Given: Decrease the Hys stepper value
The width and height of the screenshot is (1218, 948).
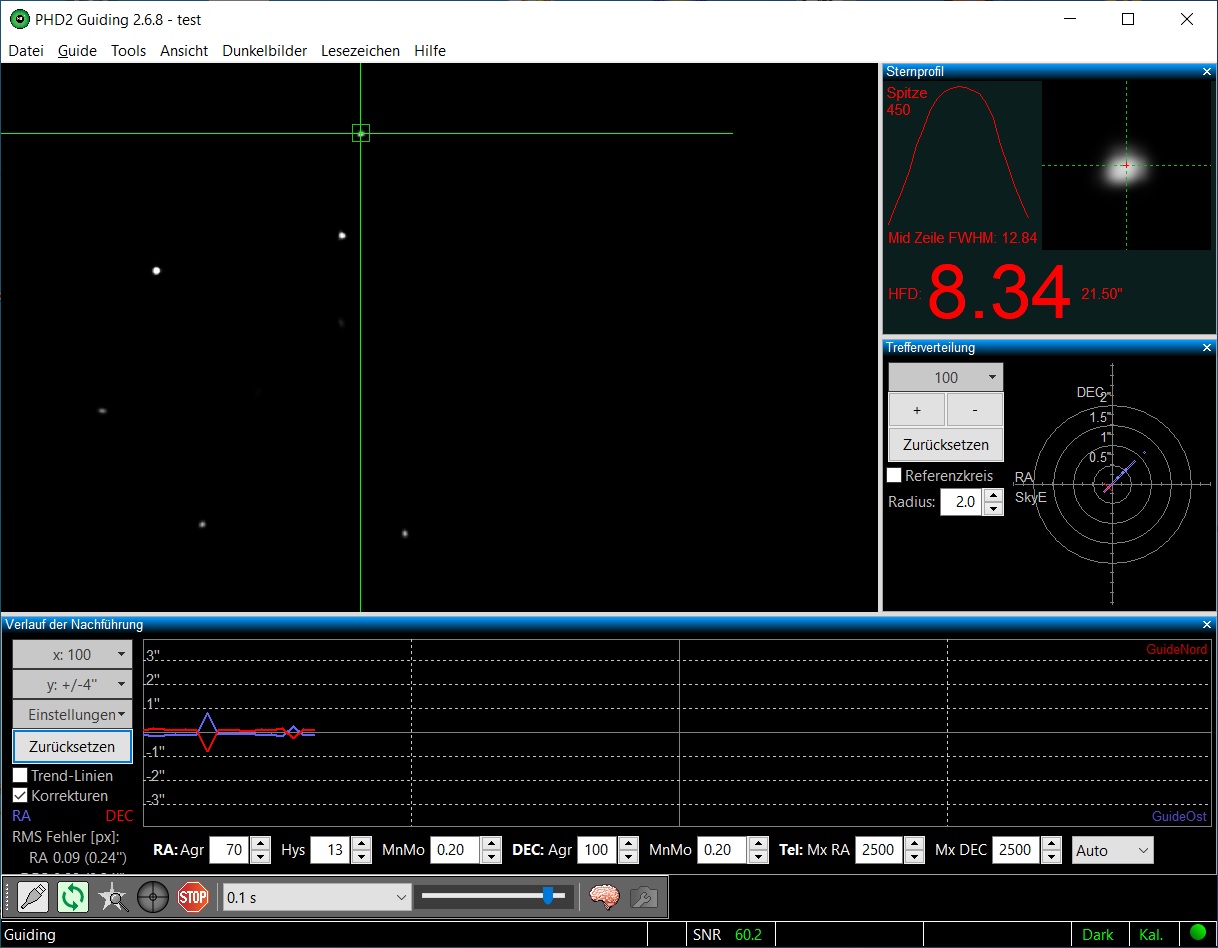Looking at the screenshot, I should (x=361, y=857).
